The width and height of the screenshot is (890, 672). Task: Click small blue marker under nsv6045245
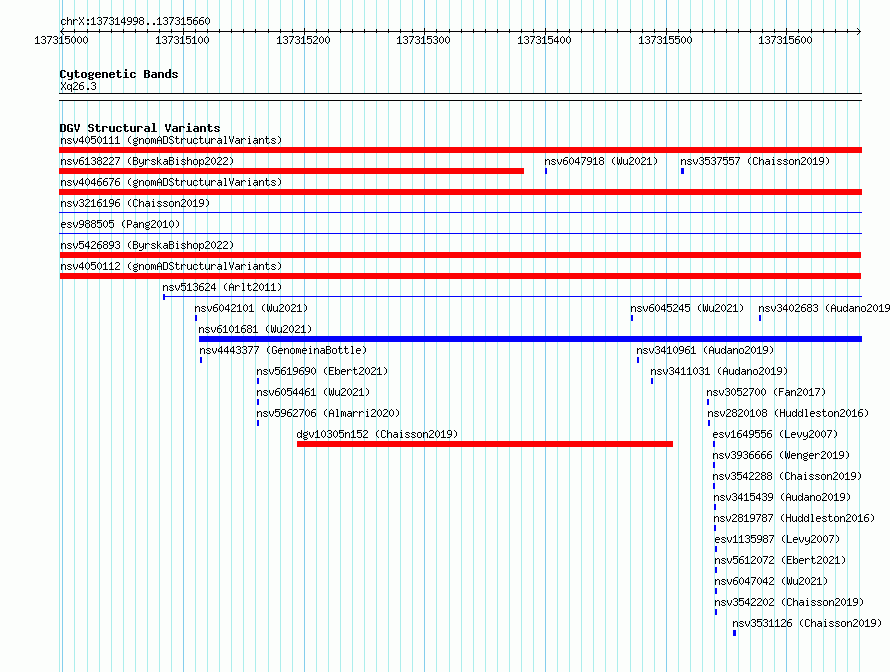coord(632,318)
